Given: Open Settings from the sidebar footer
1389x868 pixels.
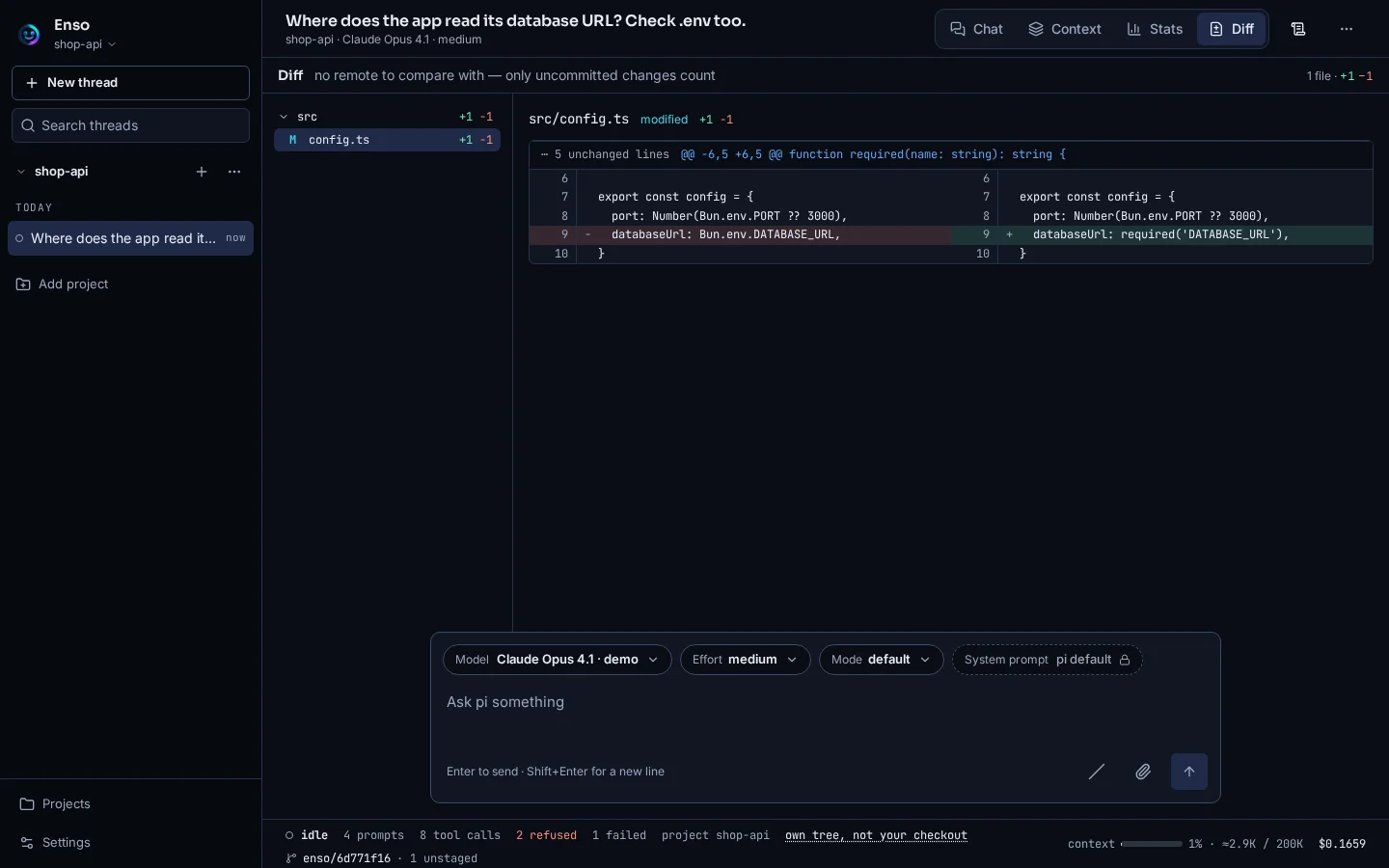Looking at the screenshot, I should [55, 843].
